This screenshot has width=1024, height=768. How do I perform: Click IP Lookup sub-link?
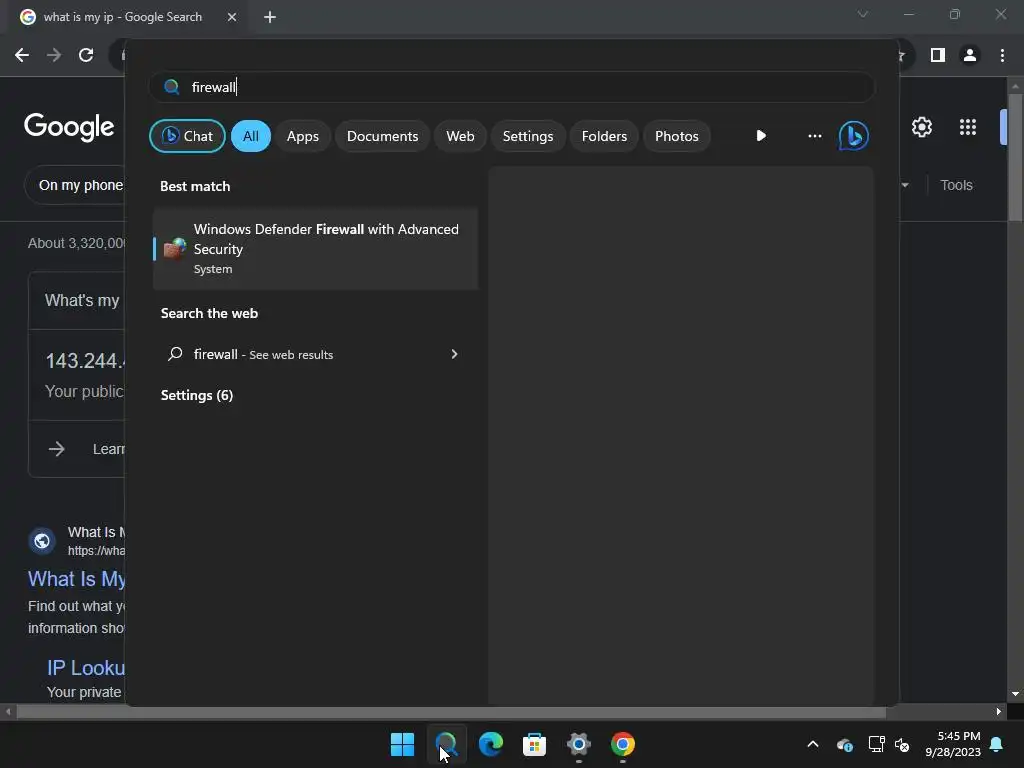[86, 667]
